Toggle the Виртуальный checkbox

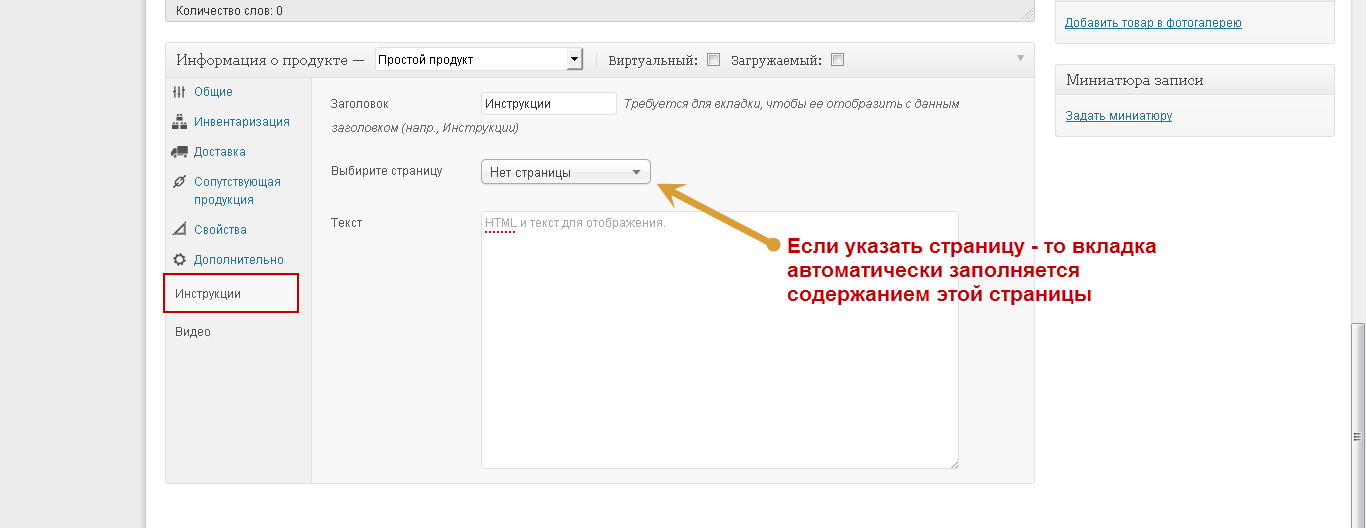click(x=713, y=60)
